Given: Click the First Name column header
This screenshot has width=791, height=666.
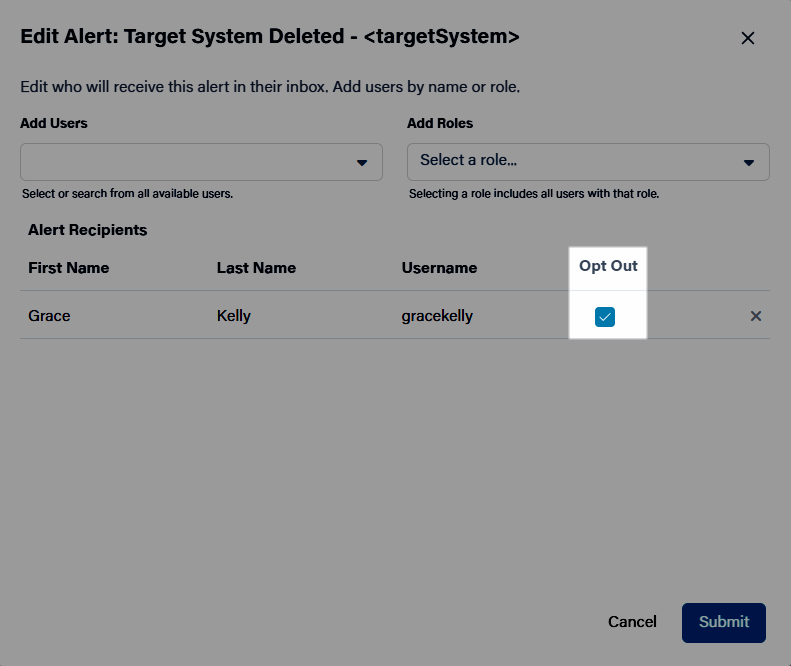Looking at the screenshot, I should tap(69, 267).
